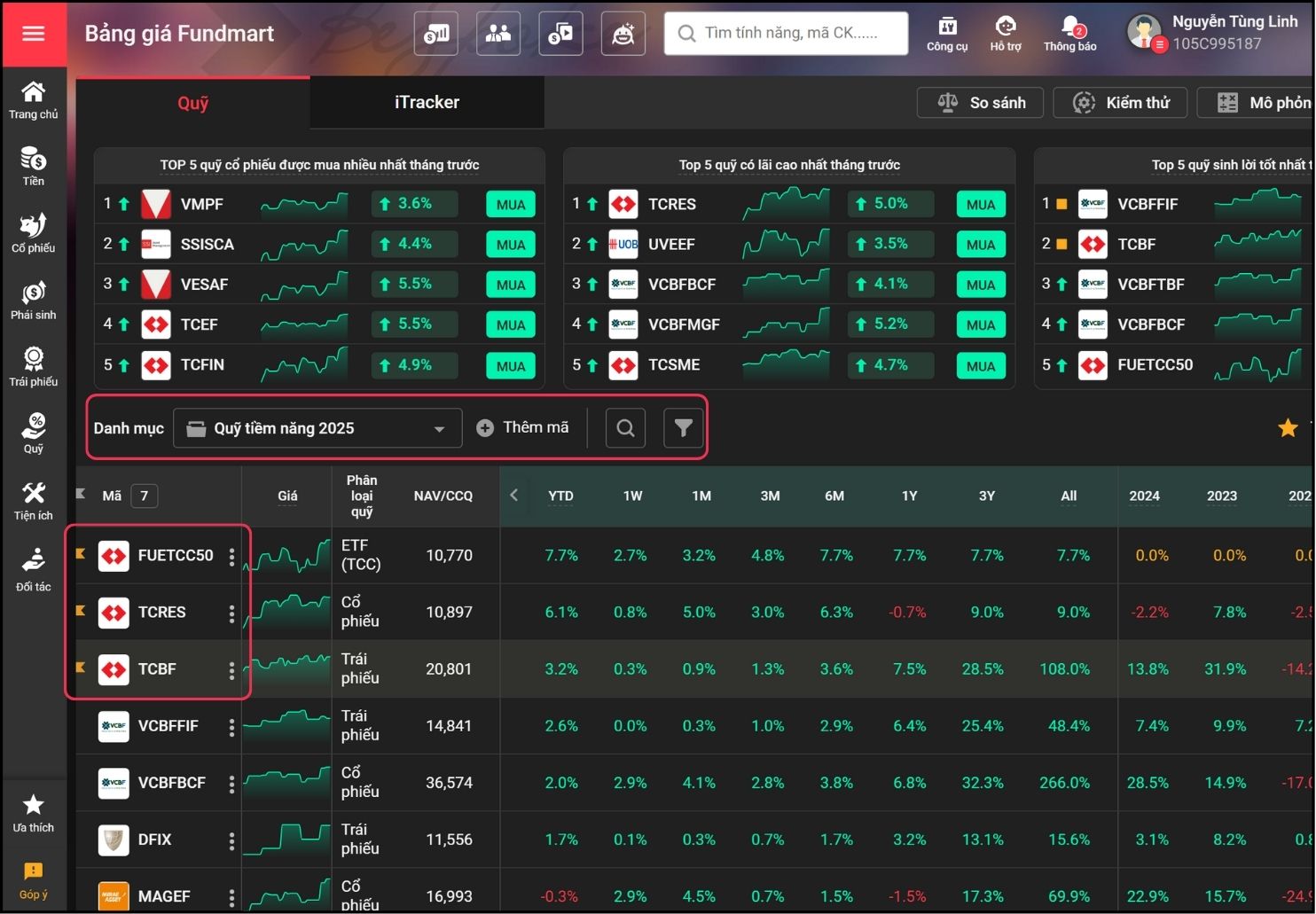Sort by the 1M column header

[x=701, y=496]
